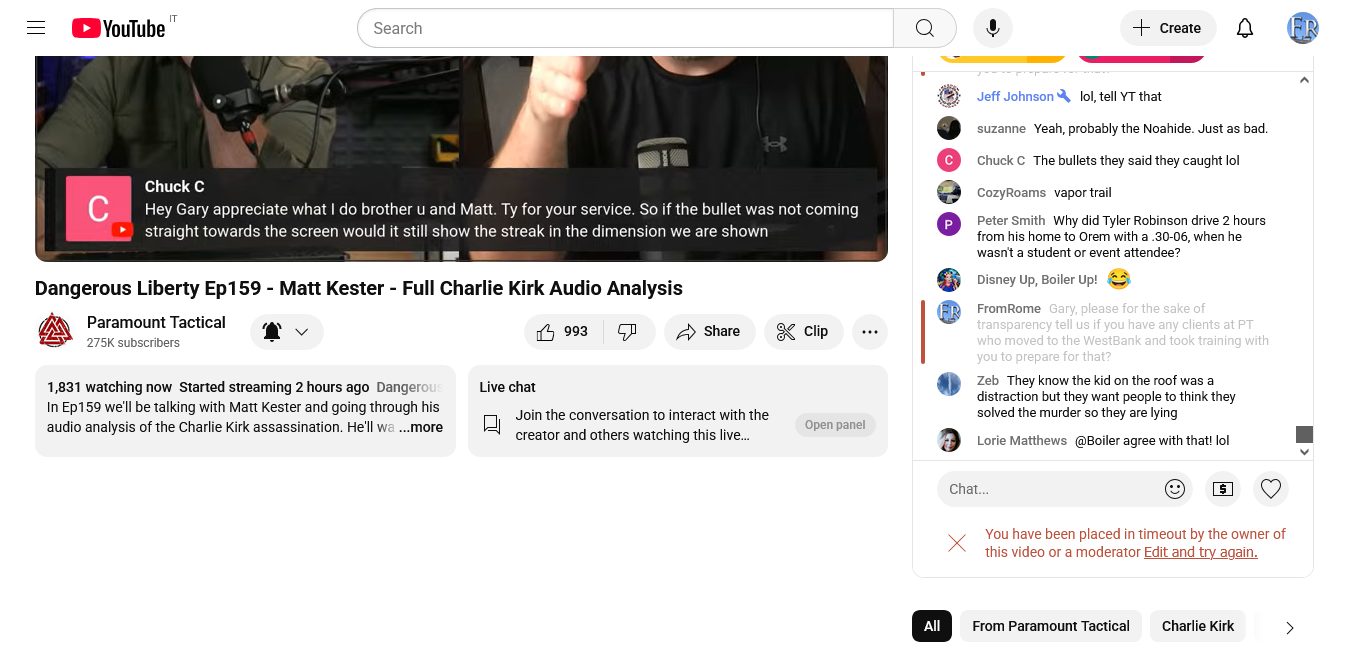Image resolution: width=1349 pixels, height=653 pixels.
Task: Open the three-dot more actions menu
Action: [x=869, y=332]
